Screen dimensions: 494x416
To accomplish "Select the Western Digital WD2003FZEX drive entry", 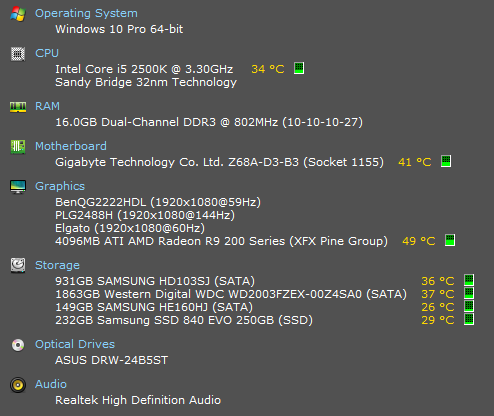I will tap(231, 294).
